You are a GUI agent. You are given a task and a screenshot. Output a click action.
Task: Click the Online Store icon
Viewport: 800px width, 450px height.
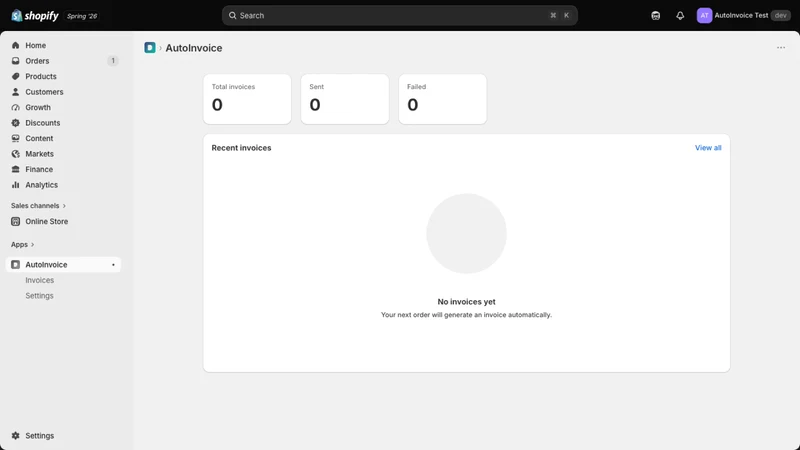click(x=15, y=221)
